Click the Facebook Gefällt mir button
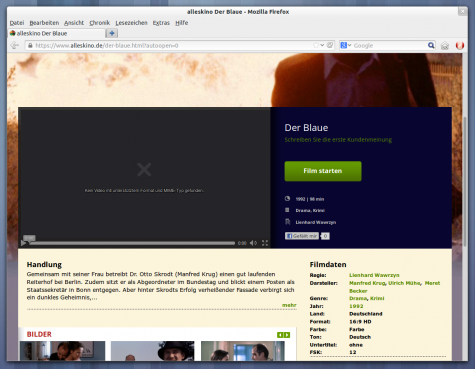Image resolution: width=475 pixels, height=369 pixels. (302, 236)
